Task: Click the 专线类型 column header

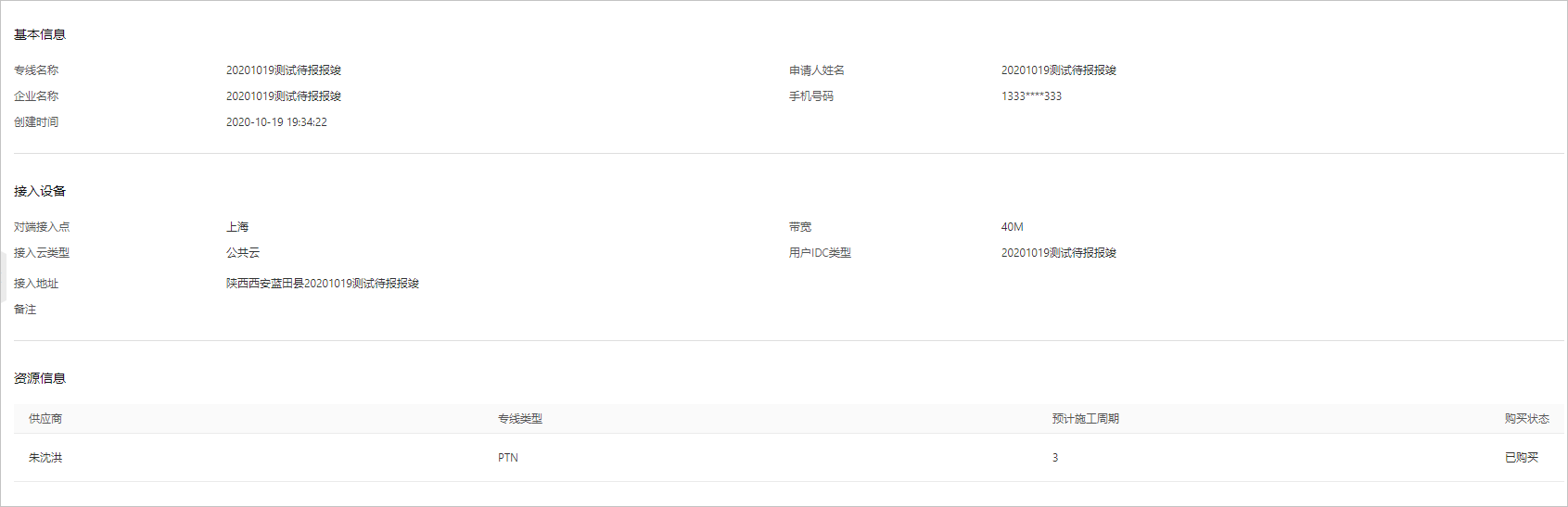Action: [x=520, y=419]
